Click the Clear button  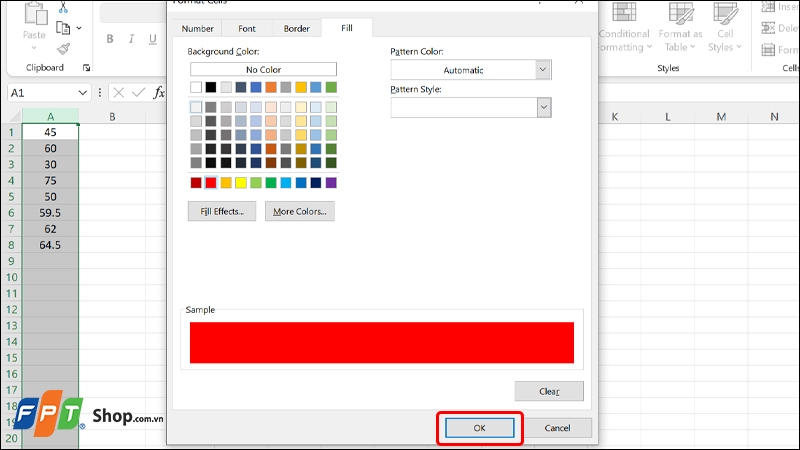click(x=549, y=391)
